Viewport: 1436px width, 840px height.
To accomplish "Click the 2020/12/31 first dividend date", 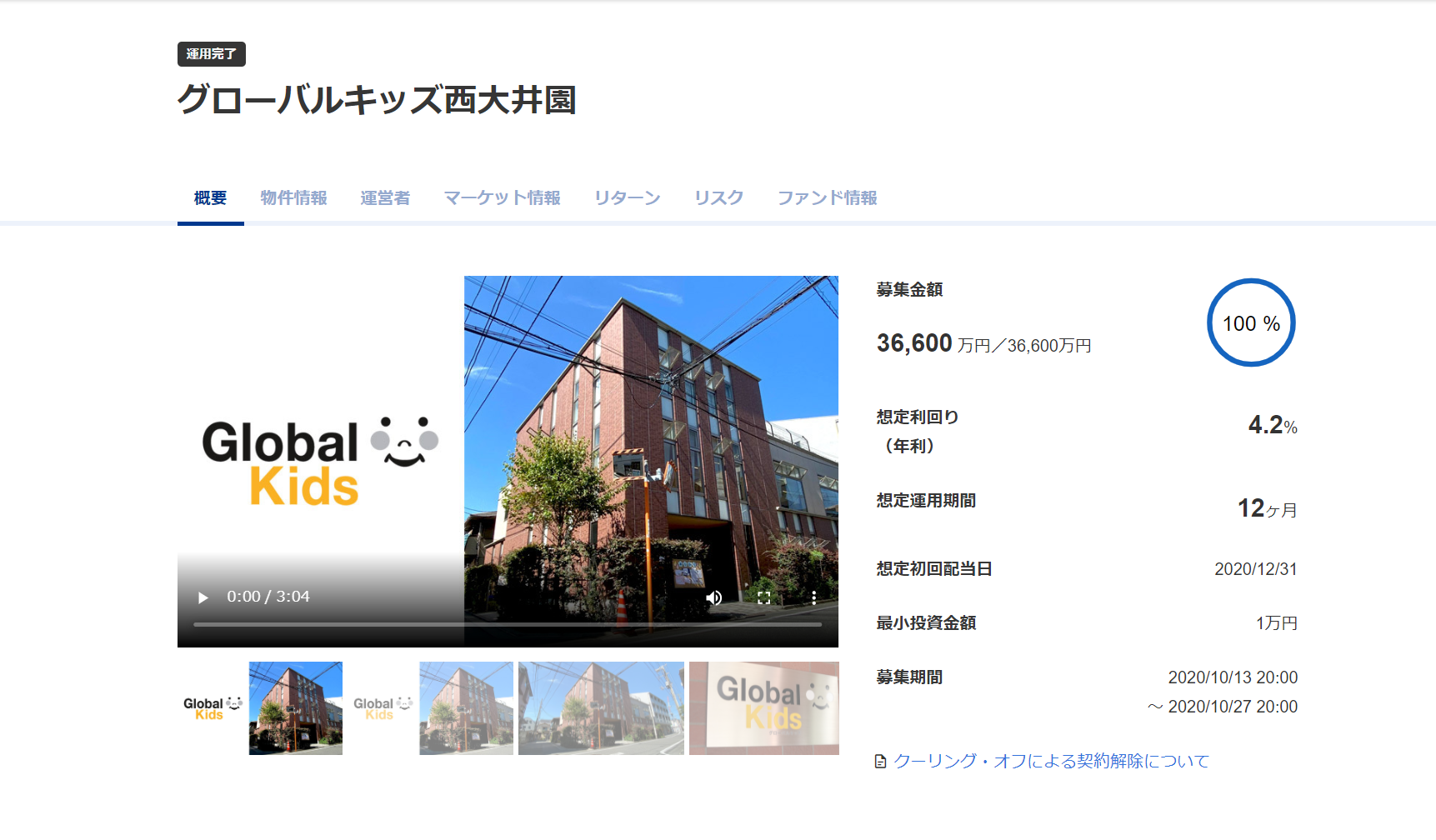I will click(x=1256, y=569).
